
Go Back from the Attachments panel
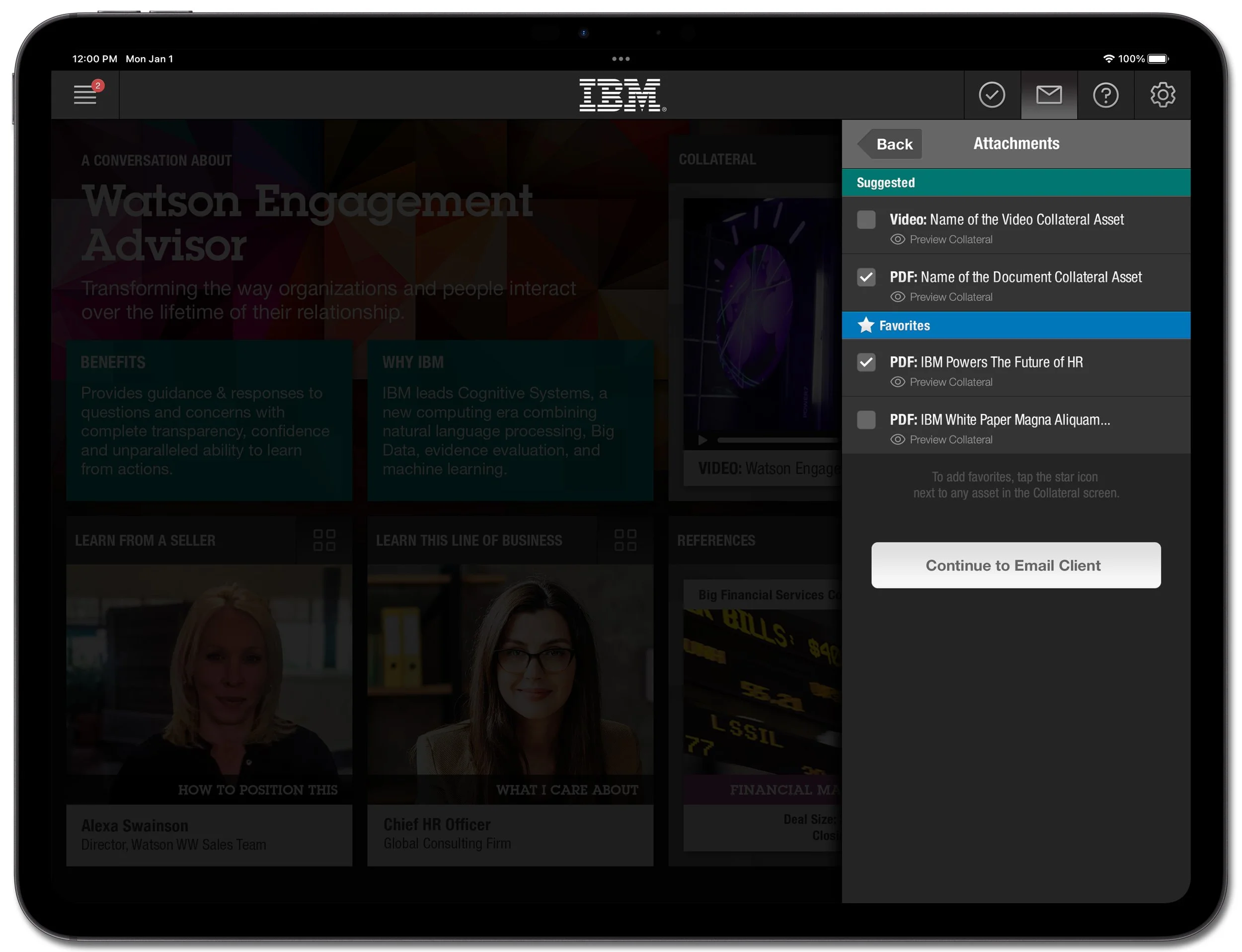(x=889, y=144)
